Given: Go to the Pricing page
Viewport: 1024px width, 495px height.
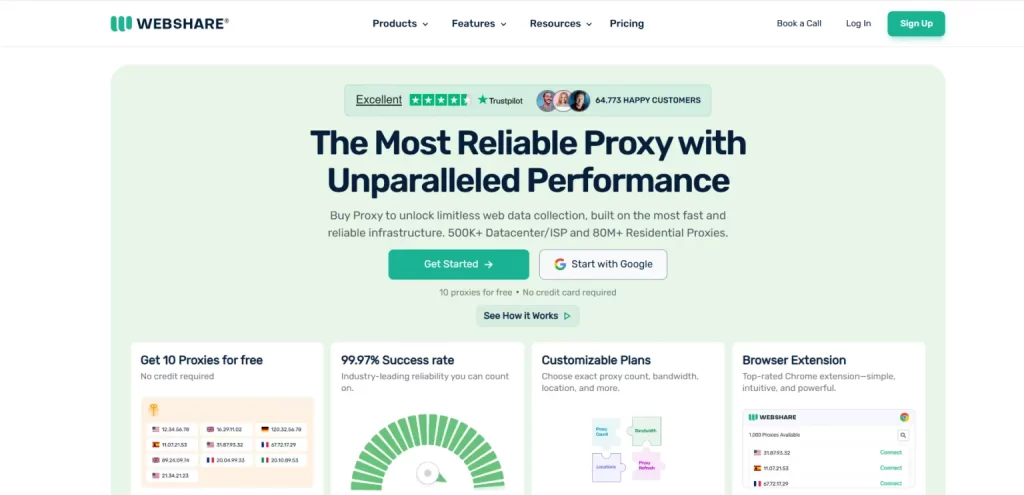Looking at the screenshot, I should coord(627,23).
